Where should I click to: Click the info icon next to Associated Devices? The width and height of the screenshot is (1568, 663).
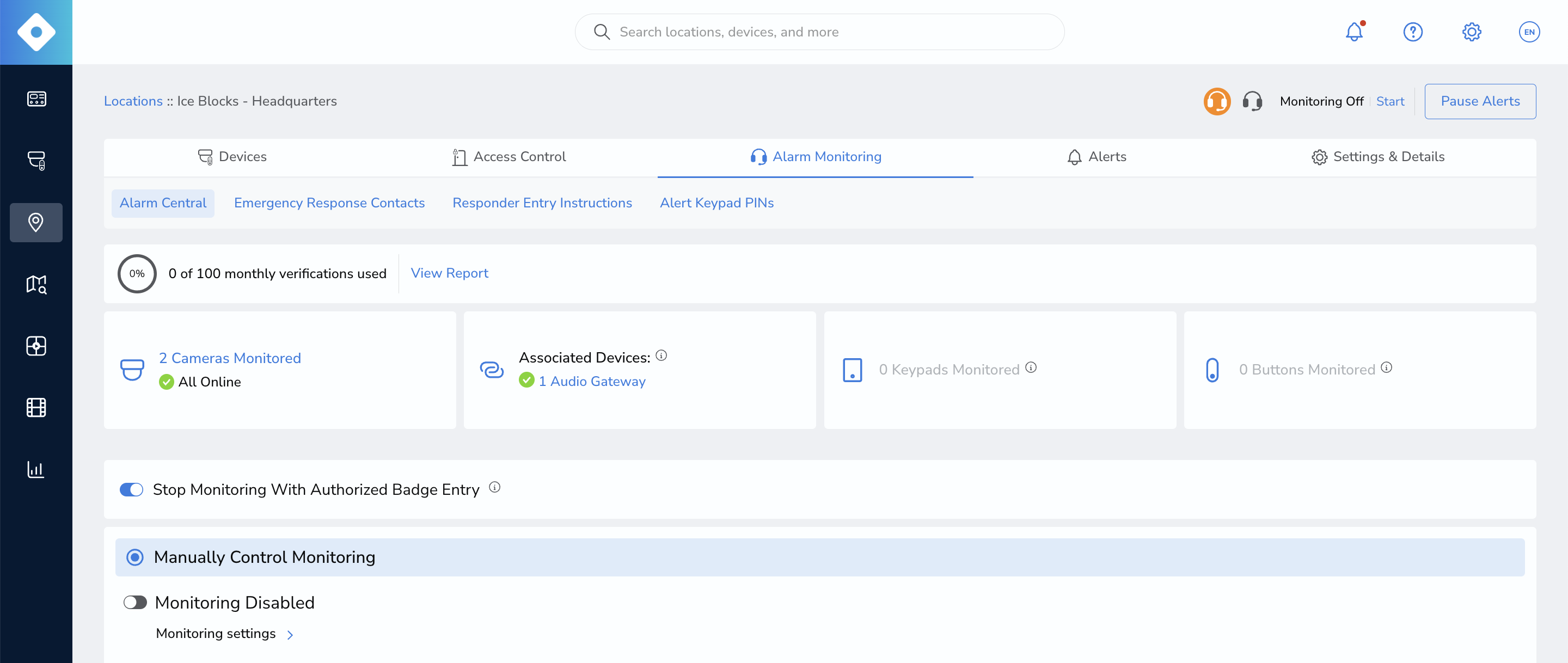(x=661, y=356)
